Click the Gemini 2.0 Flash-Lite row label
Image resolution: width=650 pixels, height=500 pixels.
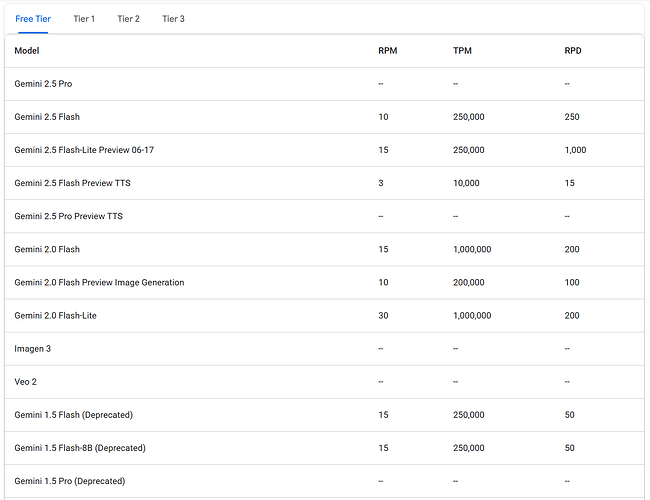[x=56, y=315]
